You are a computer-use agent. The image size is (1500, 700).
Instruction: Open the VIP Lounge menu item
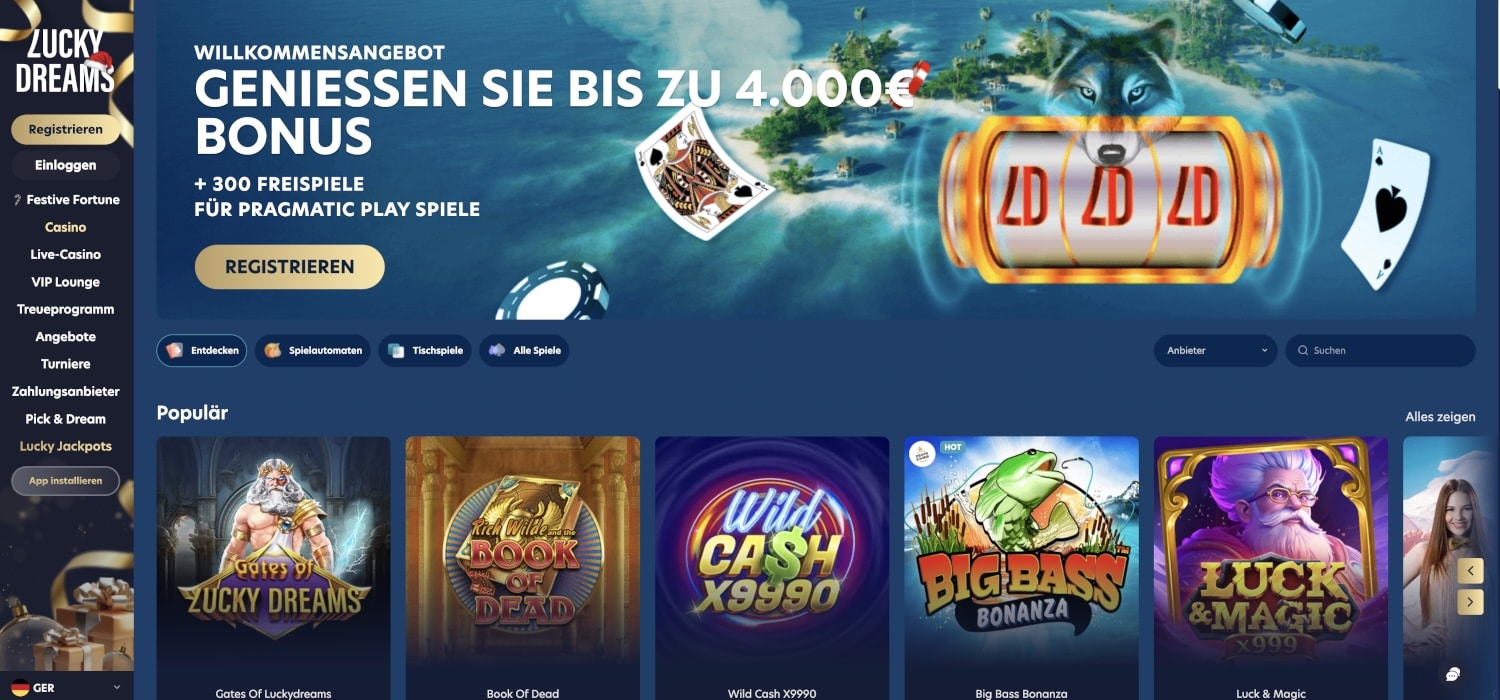66,282
